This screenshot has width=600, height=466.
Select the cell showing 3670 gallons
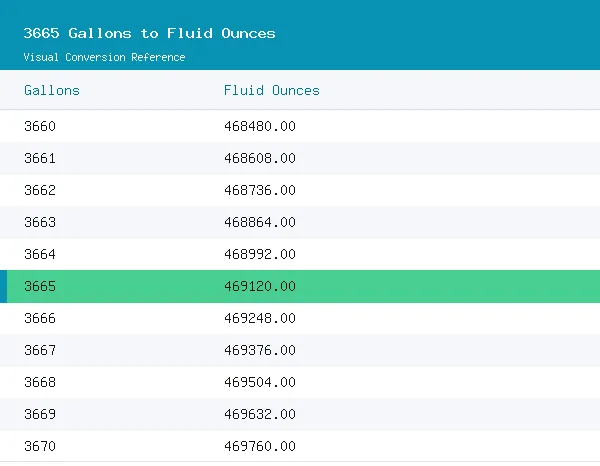pyautogui.click(x=40, y=446)
